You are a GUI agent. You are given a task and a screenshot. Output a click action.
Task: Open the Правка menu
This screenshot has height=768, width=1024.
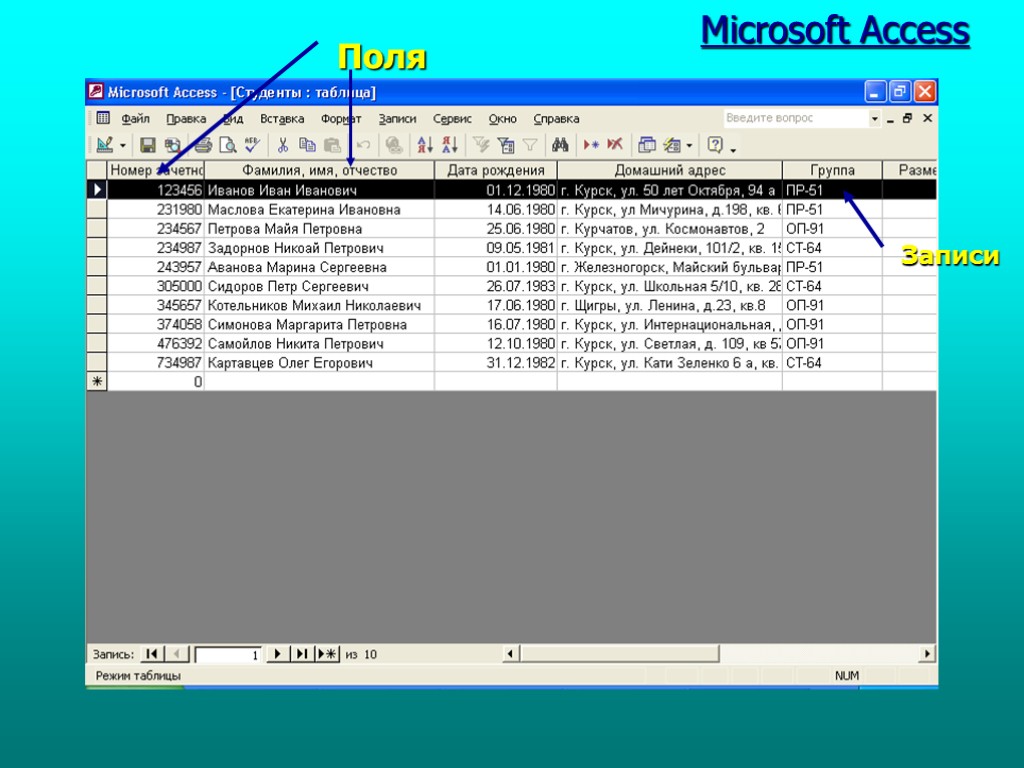(185, 119)
